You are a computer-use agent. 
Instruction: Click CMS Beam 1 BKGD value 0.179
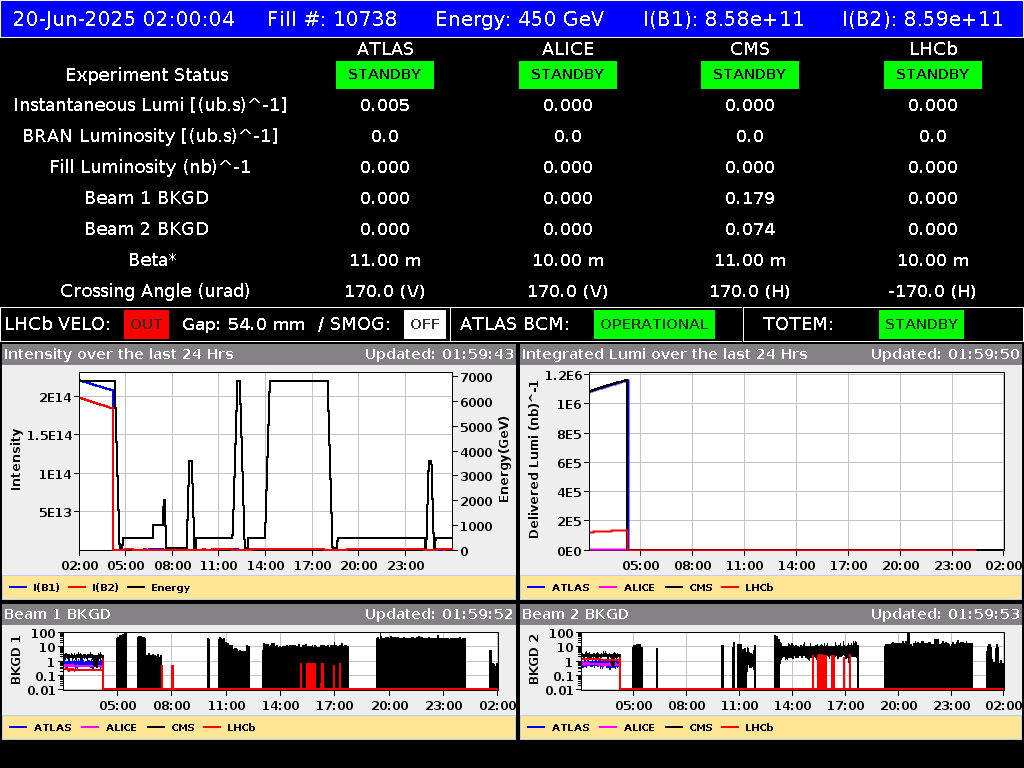pyautogui.click(x=750, y=199)
